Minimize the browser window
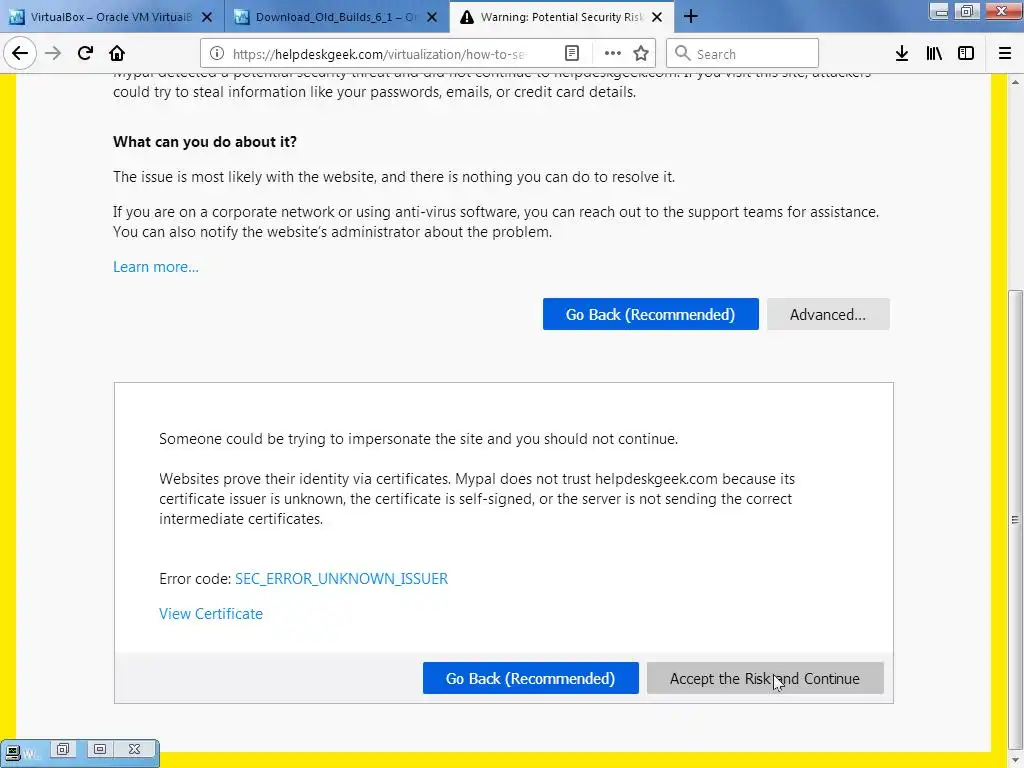This screenshot has width=1024, height=768. point(939,10)
